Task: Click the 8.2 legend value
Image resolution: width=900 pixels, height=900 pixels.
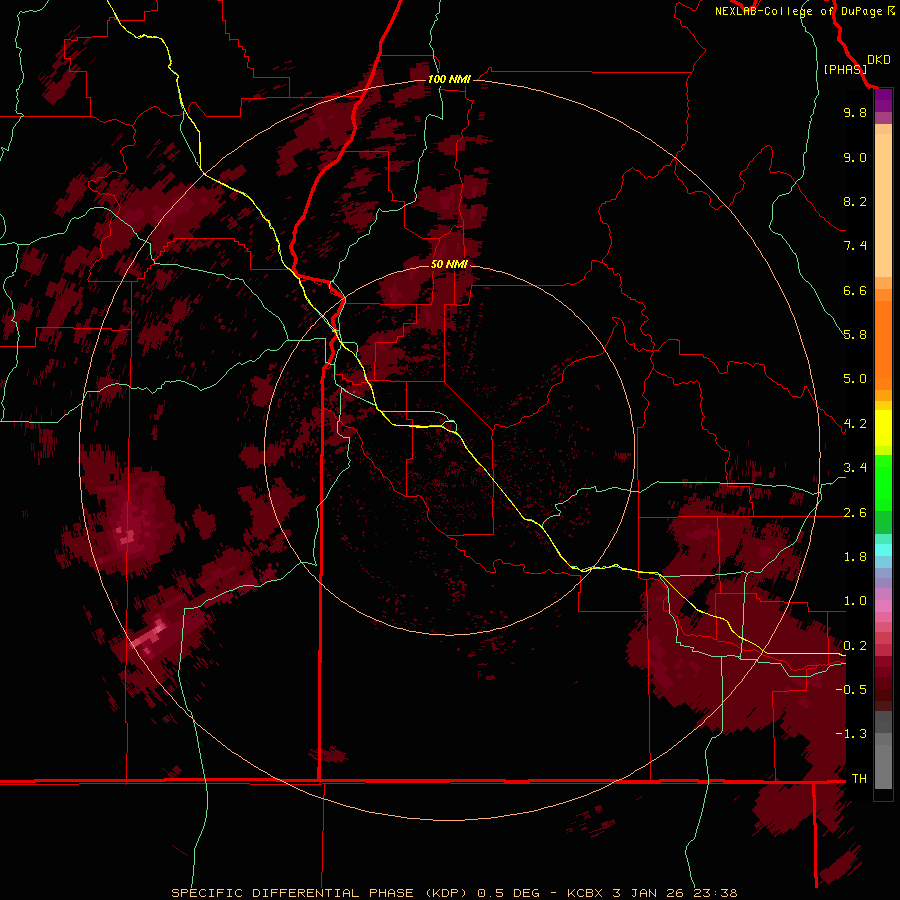Action: point(855,201)
